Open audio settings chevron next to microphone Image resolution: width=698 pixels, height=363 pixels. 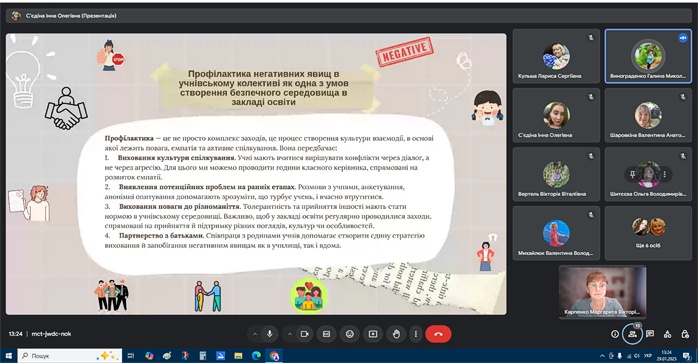coord(255,334)
